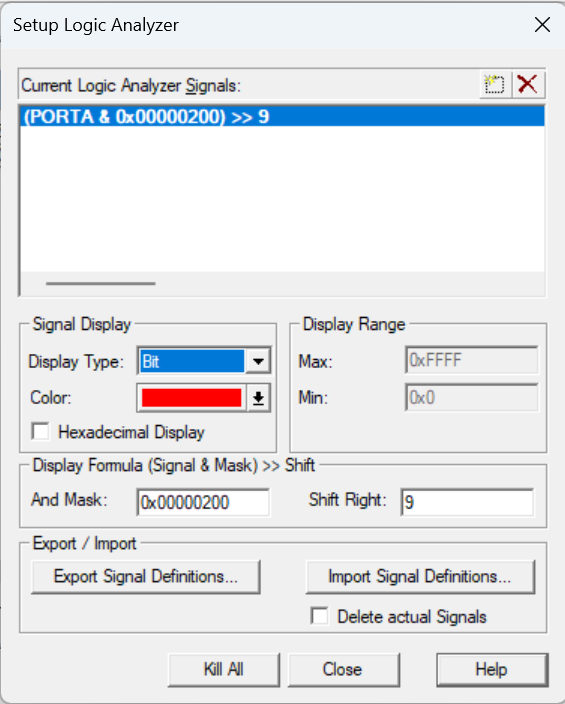
Task: Click the Shift Right input field
Action: [467, 502]
